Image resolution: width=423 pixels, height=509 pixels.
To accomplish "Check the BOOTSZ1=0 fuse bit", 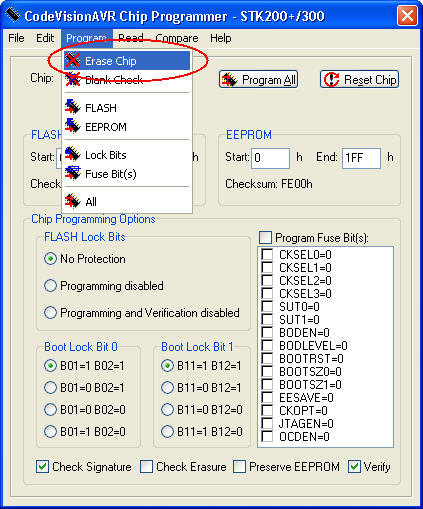I will 267,384.
